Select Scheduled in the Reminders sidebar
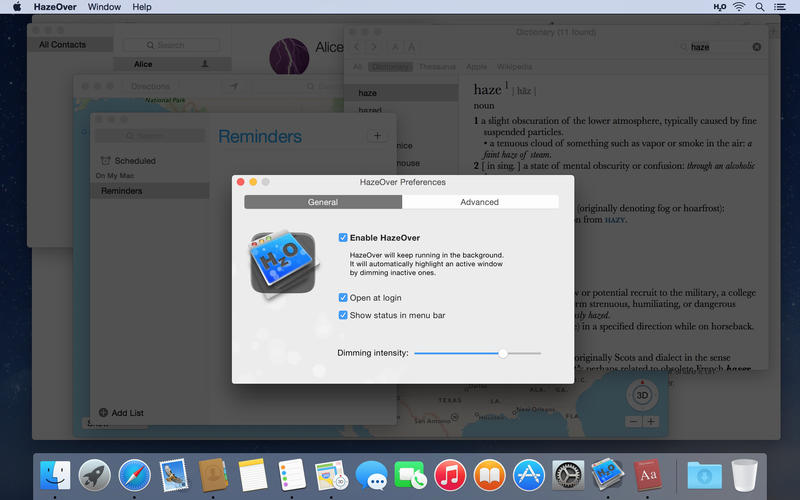Viewport: 800px width, 500px height. coord(135,160)
